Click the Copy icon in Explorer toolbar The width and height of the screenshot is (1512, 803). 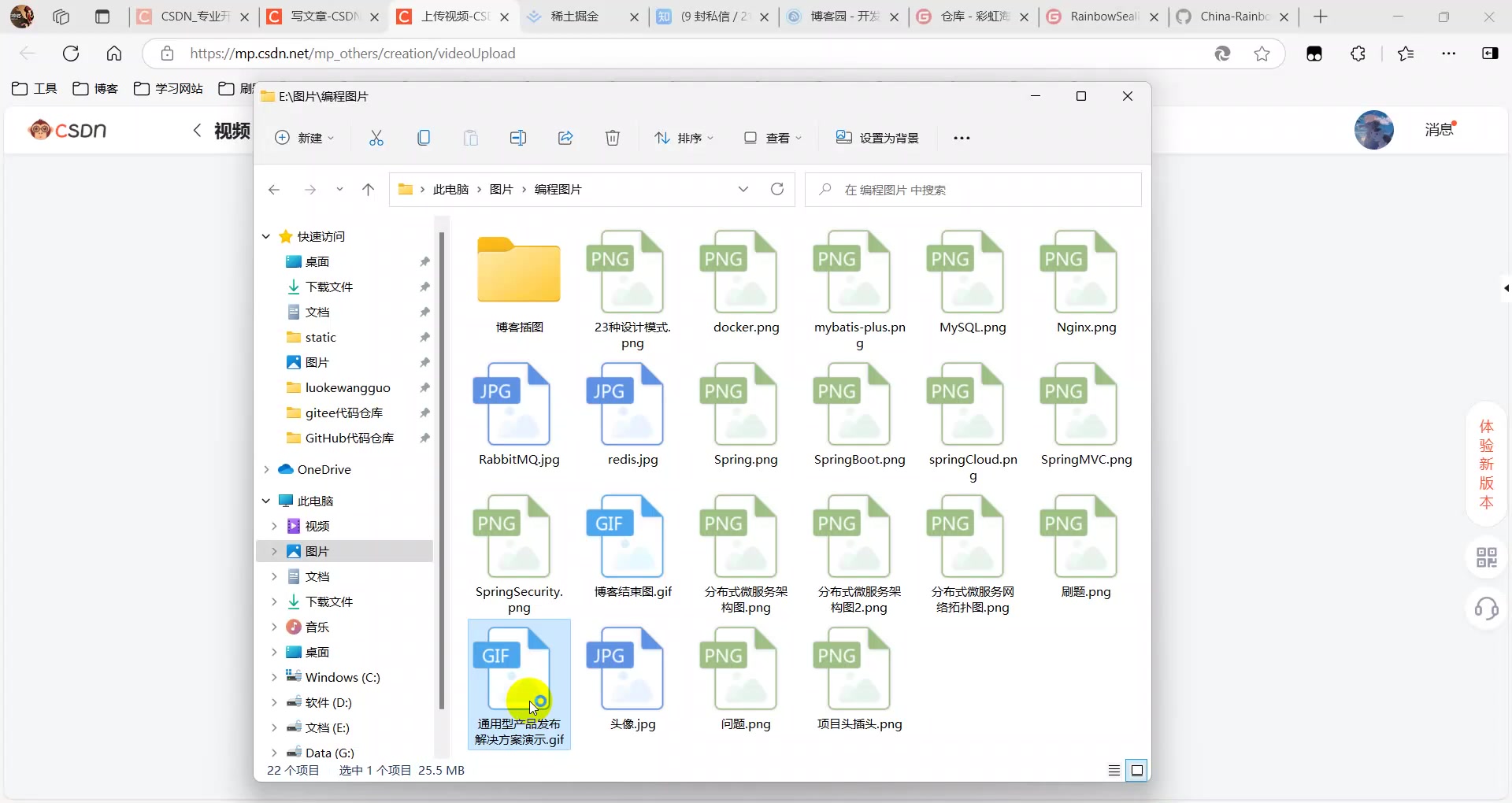424,138
